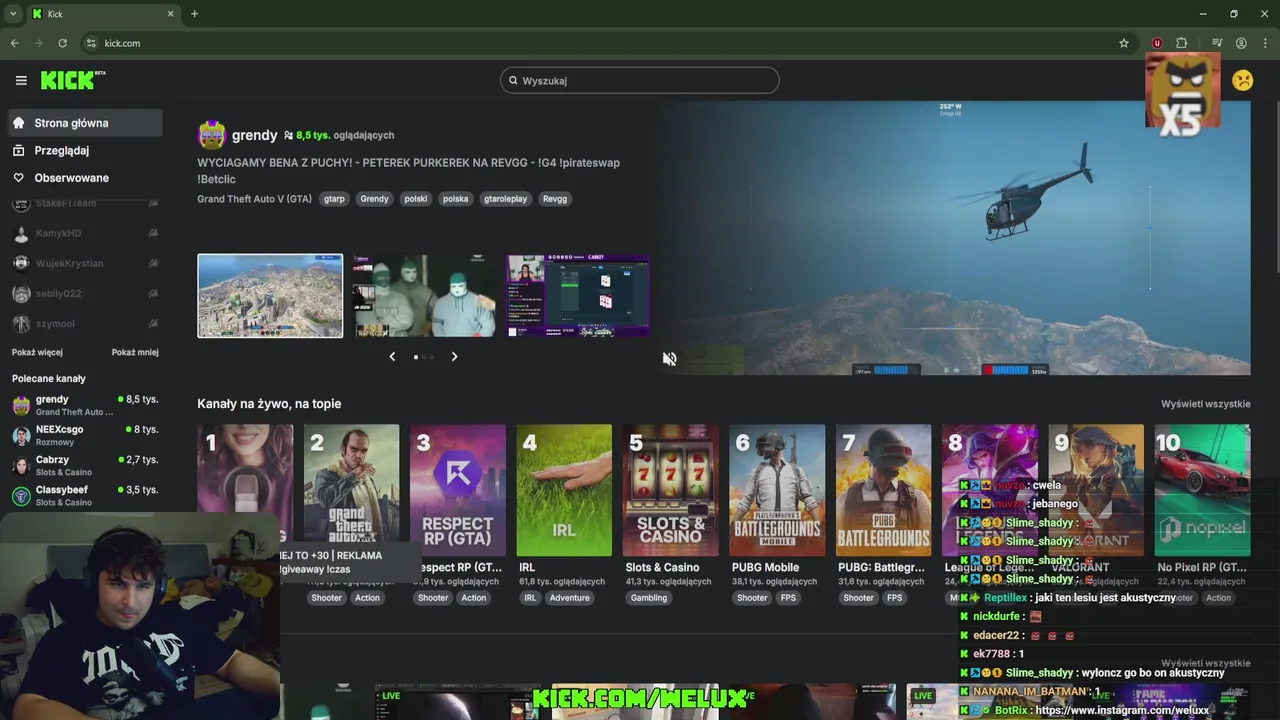Open the browser profile icon
The width and height of the screenshot is (1280, 720).
[x=1241, y=43]
